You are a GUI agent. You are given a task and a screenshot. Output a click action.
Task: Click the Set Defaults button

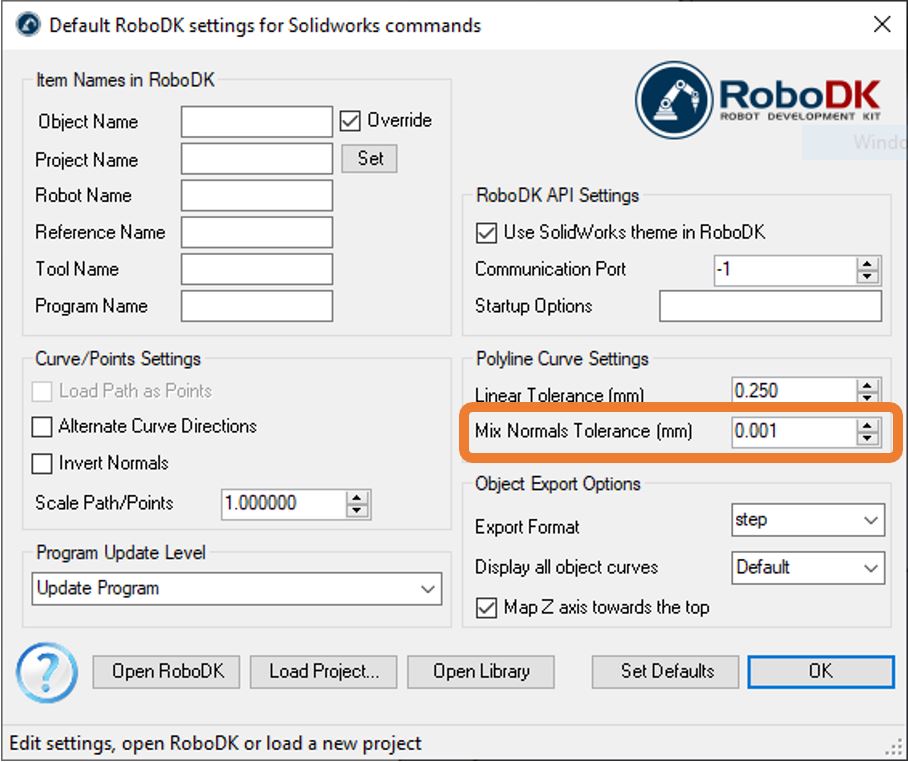click(666, 671)
